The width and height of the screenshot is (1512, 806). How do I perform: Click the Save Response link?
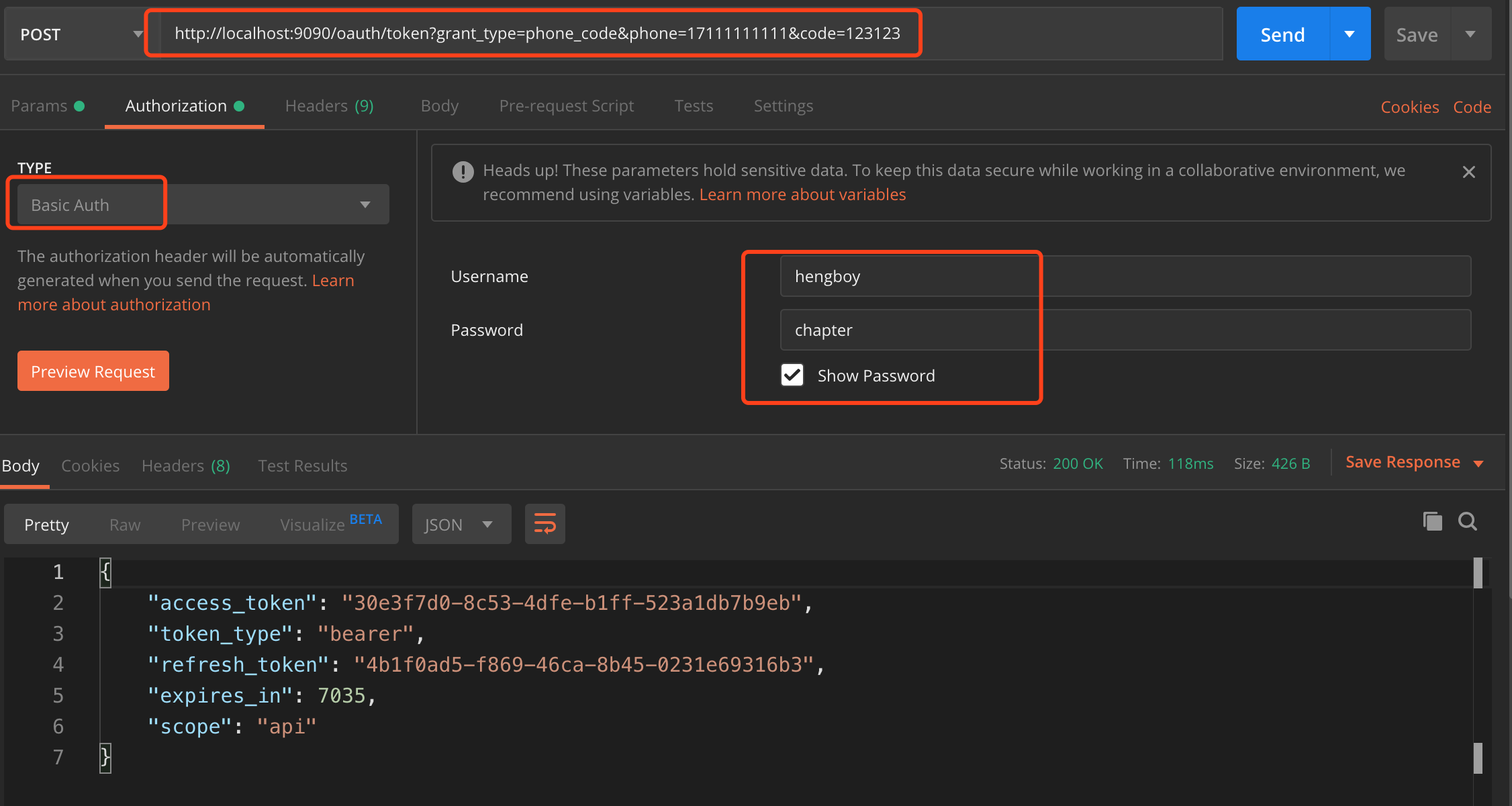coord(1404,463)
